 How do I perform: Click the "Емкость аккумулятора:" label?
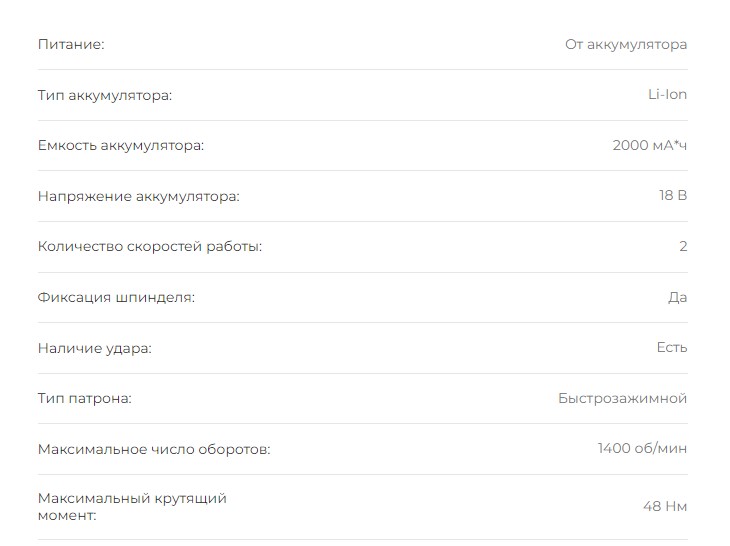point(121,146)
